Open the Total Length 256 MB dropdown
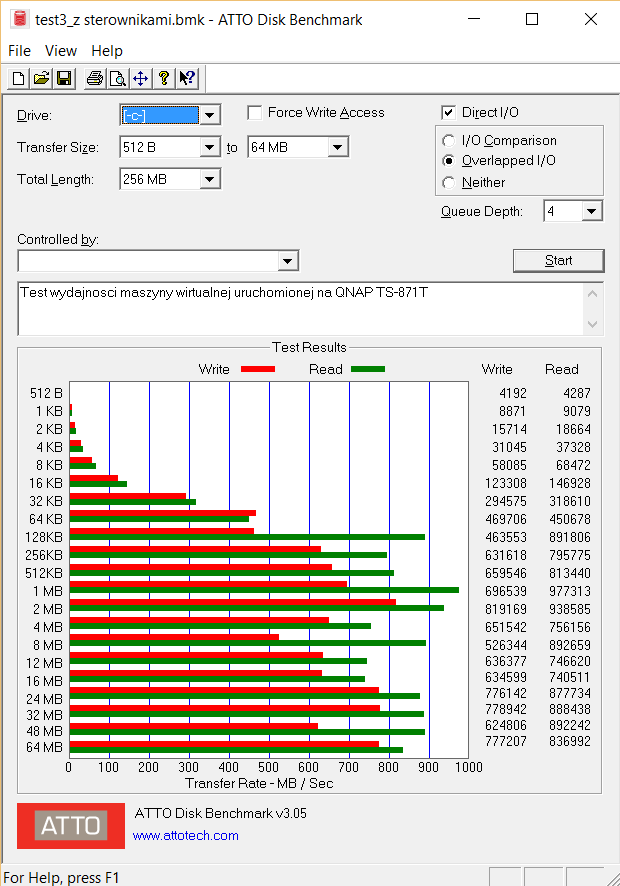The image size is (620, 886). (x=210, y=180)
